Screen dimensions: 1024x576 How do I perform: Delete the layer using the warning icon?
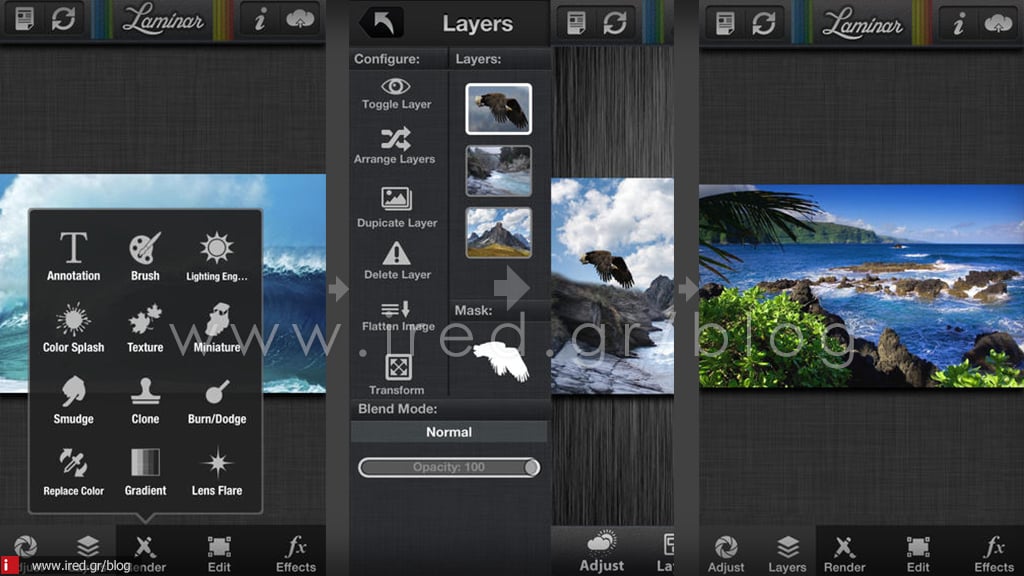tap(396, 259)
